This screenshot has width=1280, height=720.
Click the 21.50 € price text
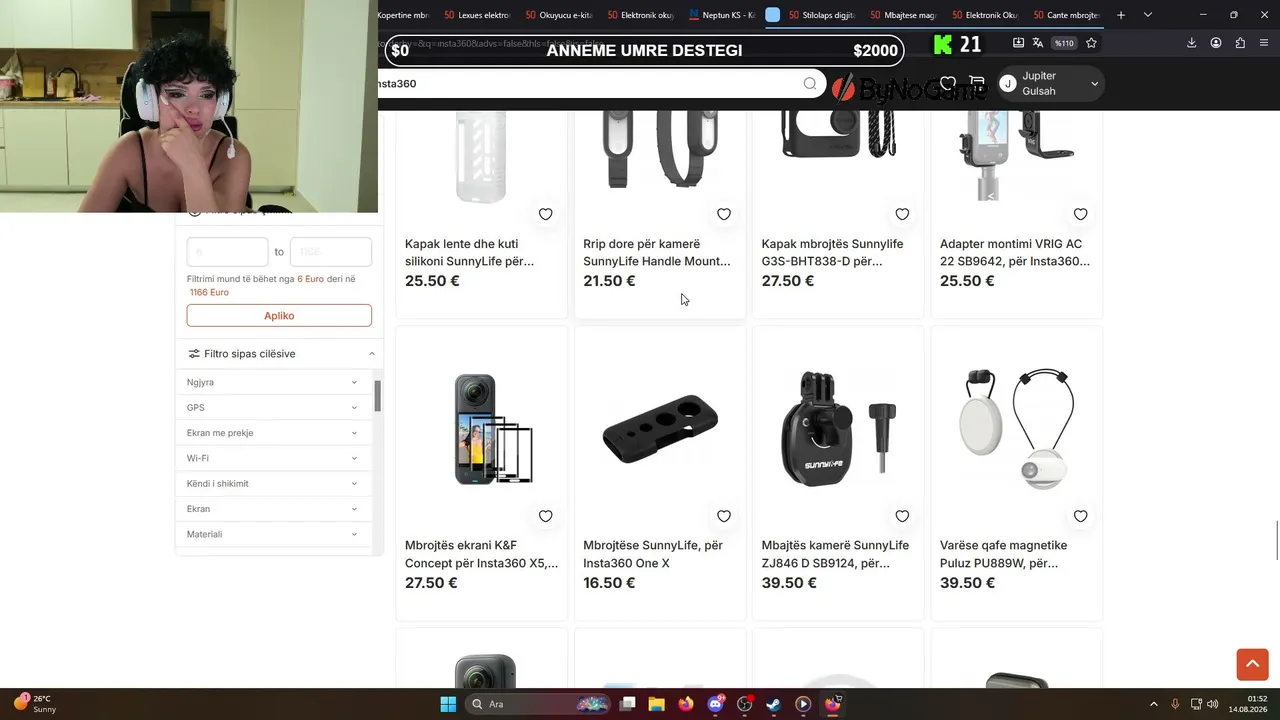pyautogui.click(x=609, y=281)
